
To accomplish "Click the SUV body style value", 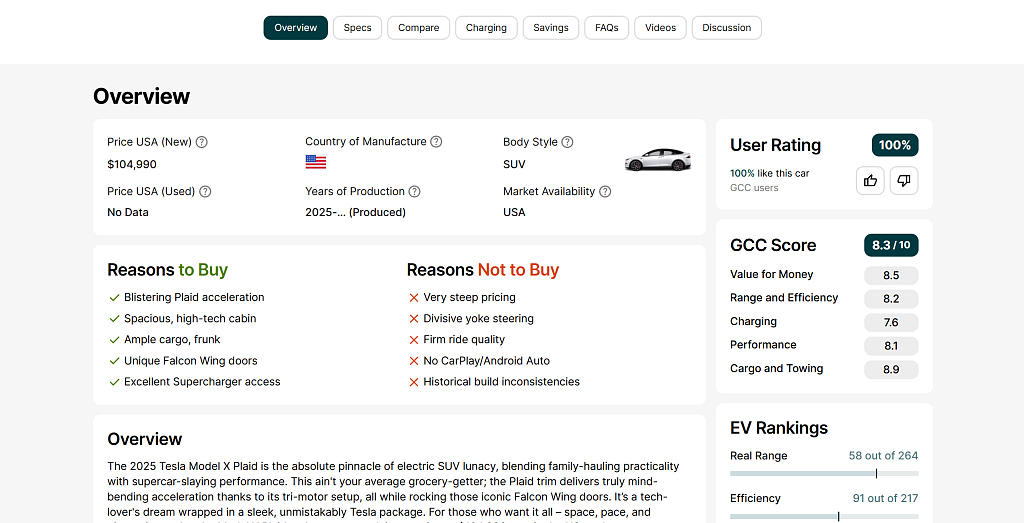I will point(514,165).
